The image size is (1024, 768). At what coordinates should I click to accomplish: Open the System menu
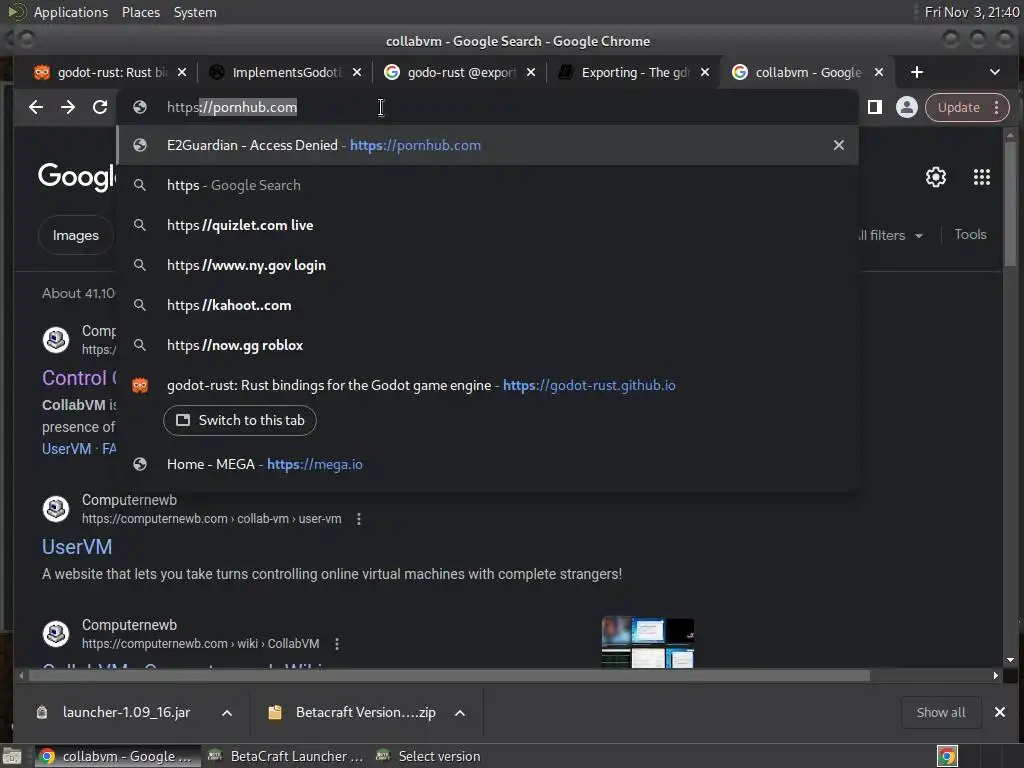[195, 12]
